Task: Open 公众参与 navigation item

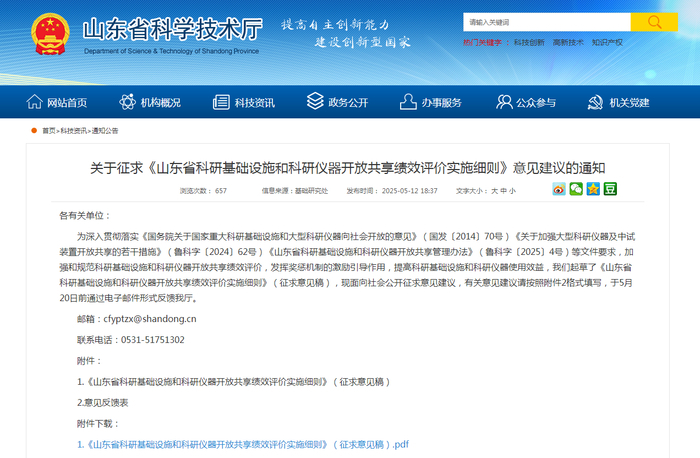Action: 536,103
